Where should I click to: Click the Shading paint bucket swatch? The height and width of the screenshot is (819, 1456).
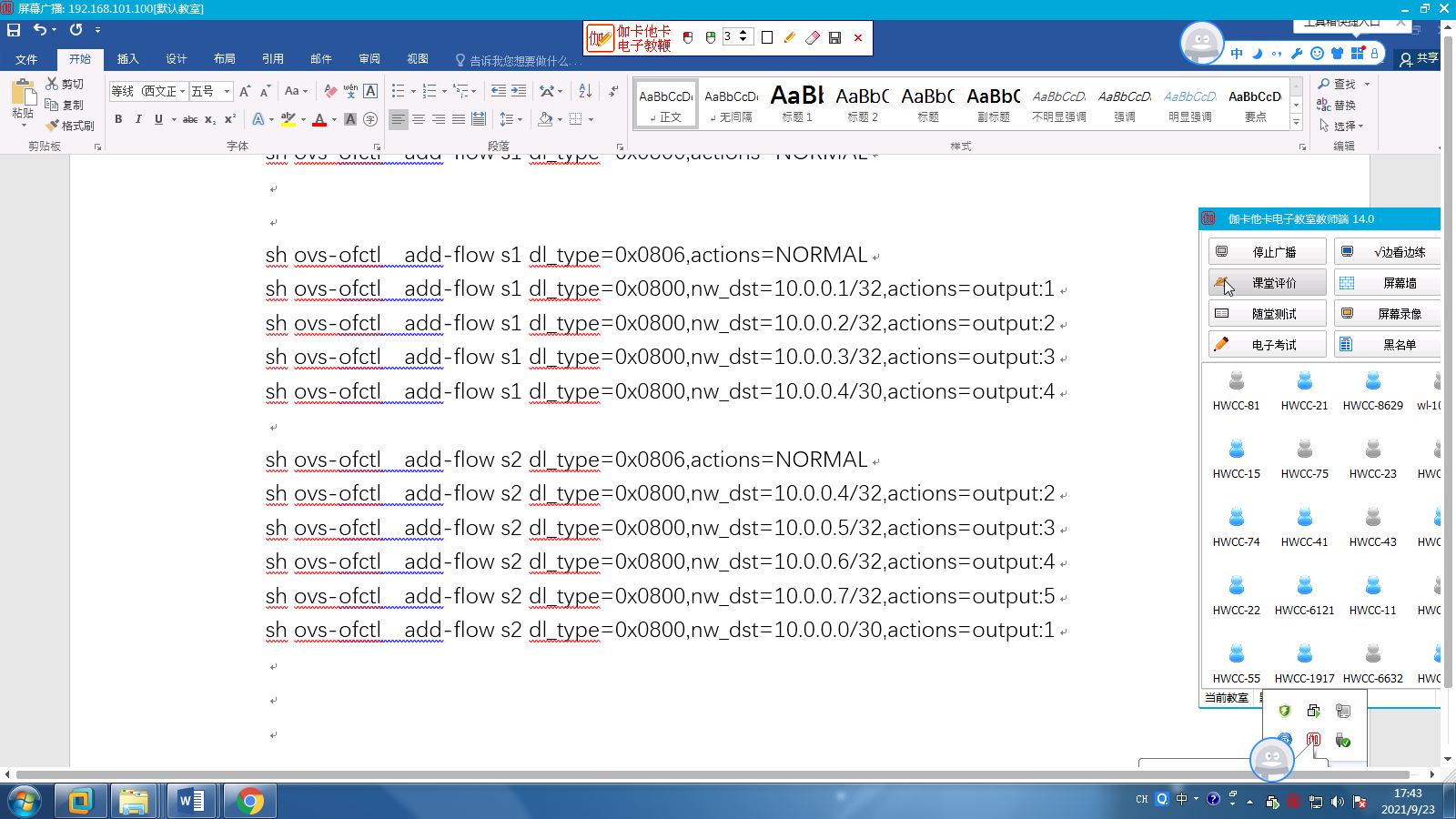[545, 119]
